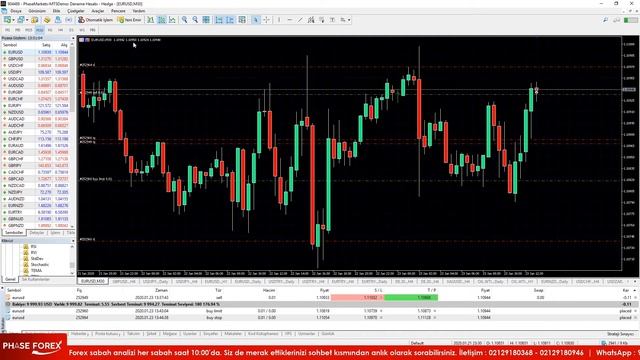Click the Otomatik İşlem button
The height and width of the screenshot is (360, 640).
[96, 20]
